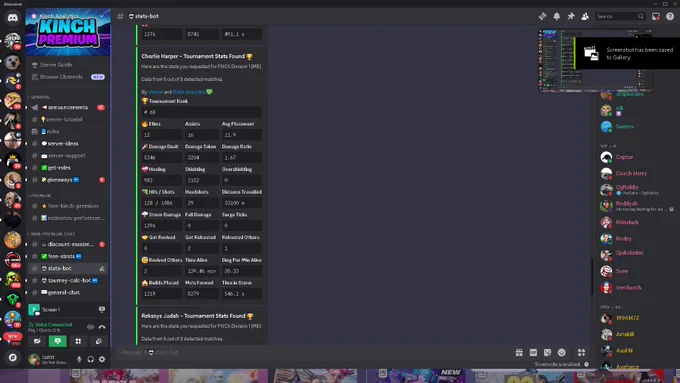Open the estimates-performance channel

tap(68, 218)
